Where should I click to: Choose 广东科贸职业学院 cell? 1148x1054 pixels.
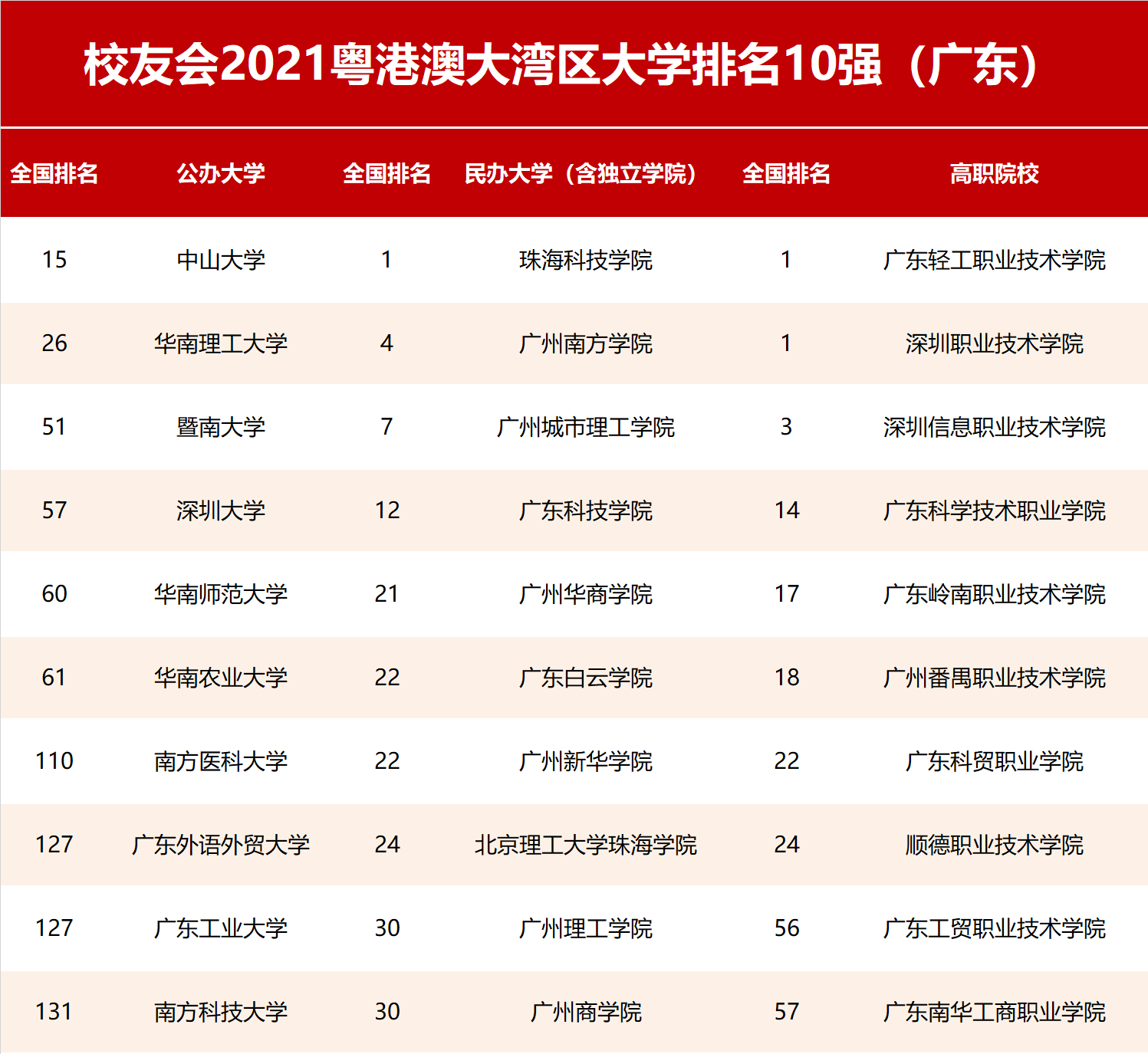pyautogui.click(x=994, y=761)
